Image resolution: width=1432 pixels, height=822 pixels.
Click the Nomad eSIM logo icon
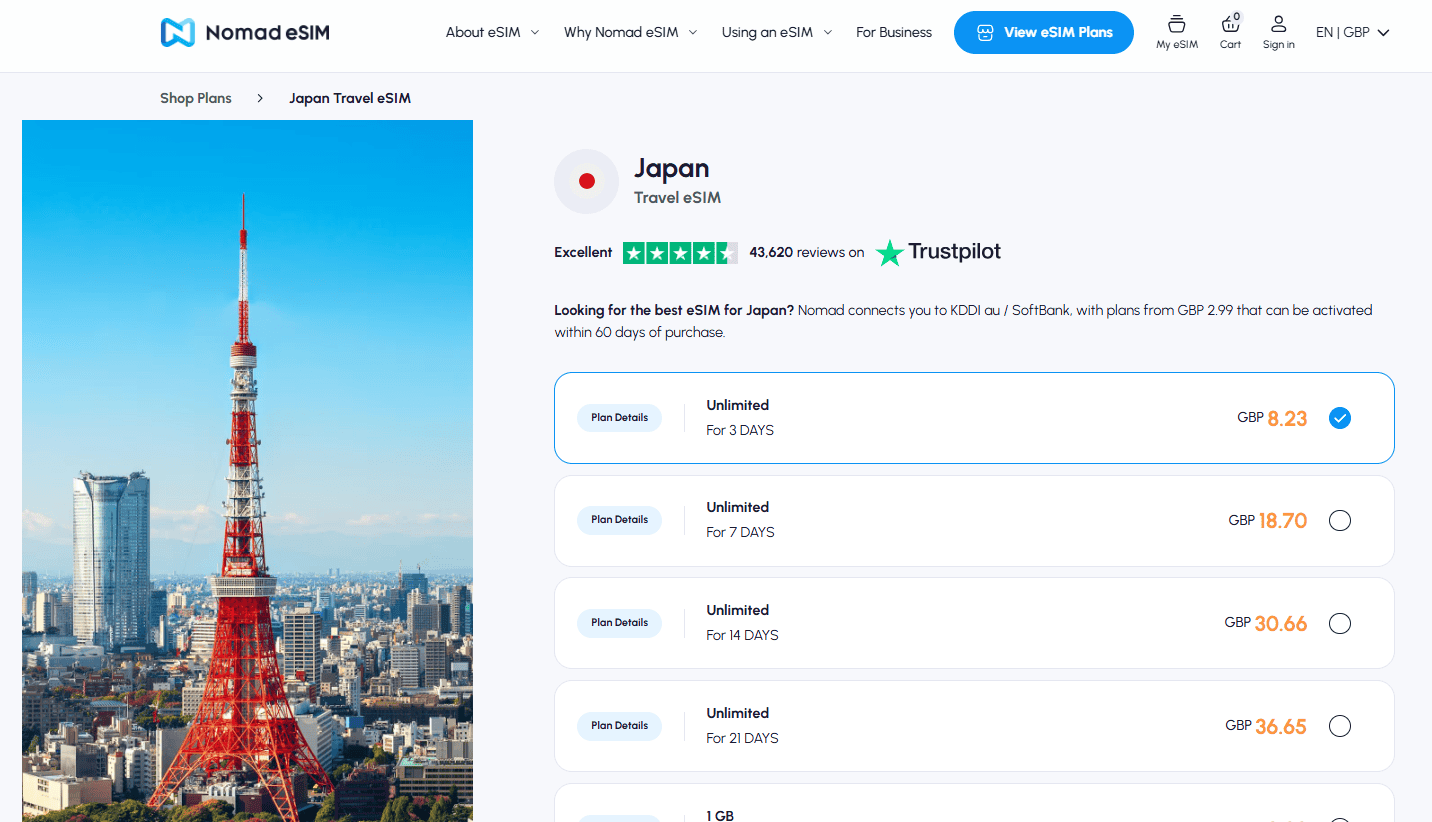(178, 32)
